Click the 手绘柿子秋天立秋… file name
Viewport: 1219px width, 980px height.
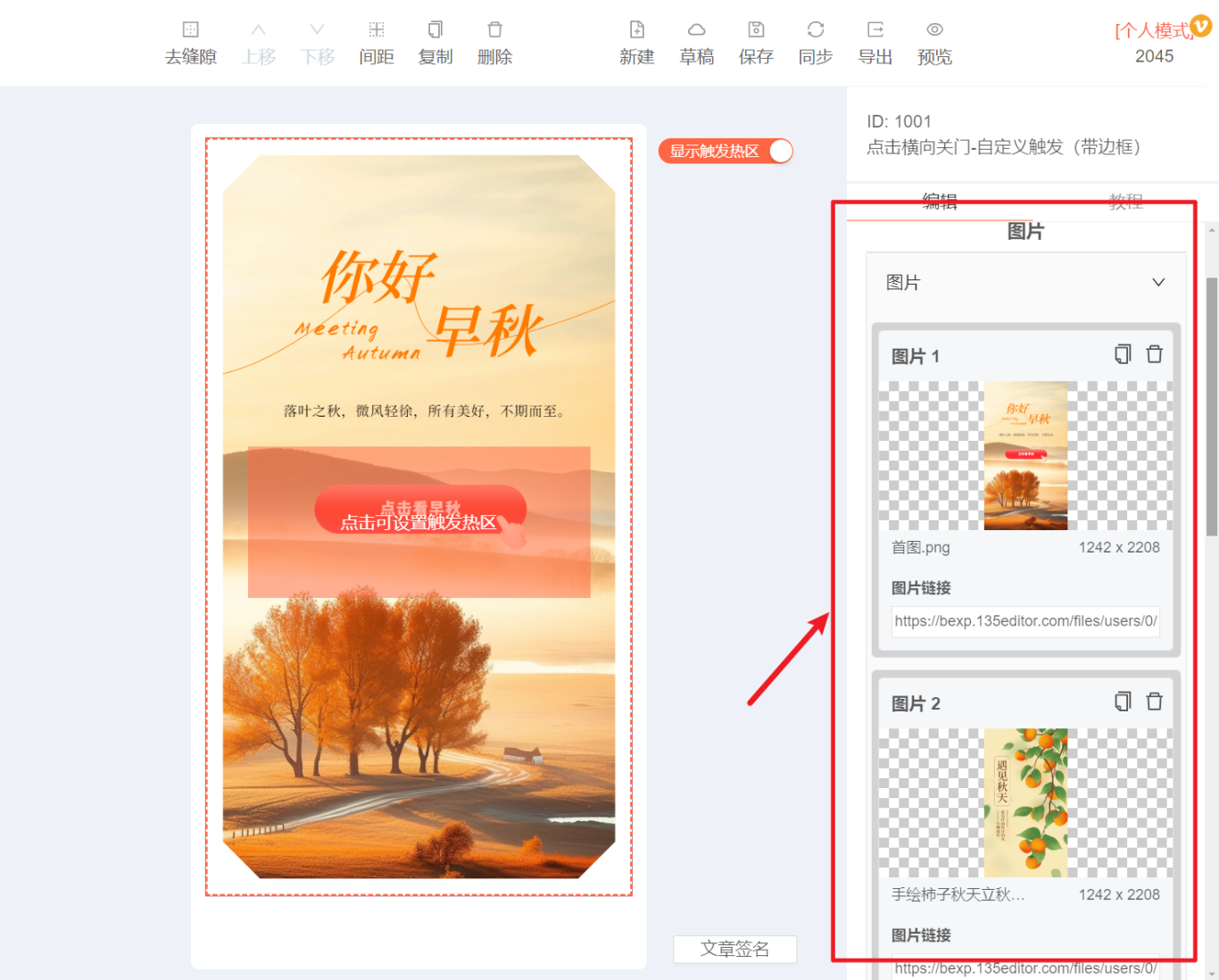point(958,894)
